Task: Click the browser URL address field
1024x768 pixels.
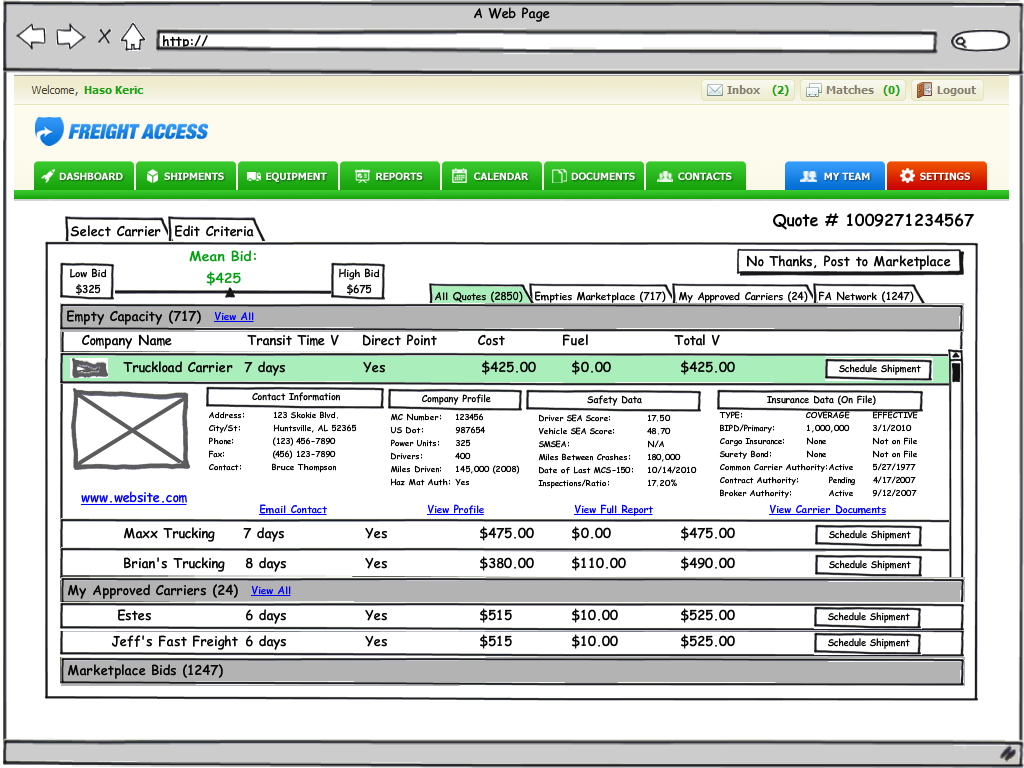Action: 546,41
